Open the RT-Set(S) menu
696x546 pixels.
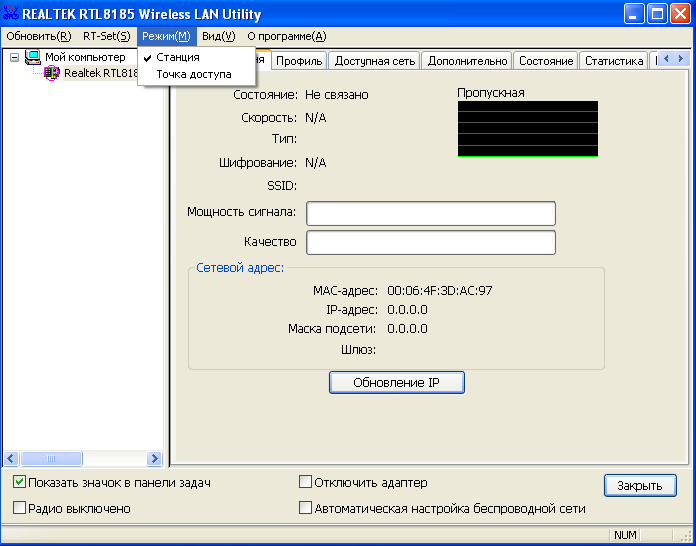[x=107, y=36]
